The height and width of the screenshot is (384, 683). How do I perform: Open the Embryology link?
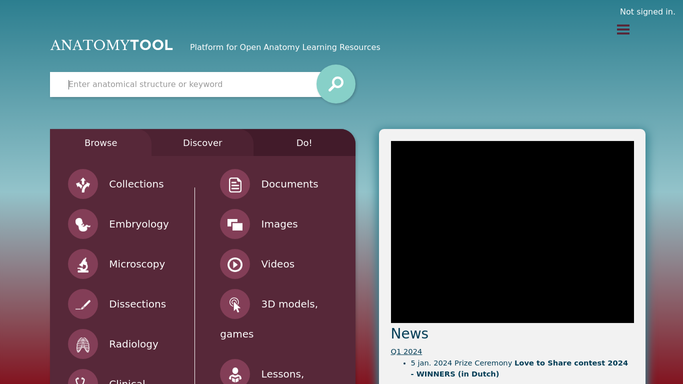pyautogui.click(x=139, y=224)
